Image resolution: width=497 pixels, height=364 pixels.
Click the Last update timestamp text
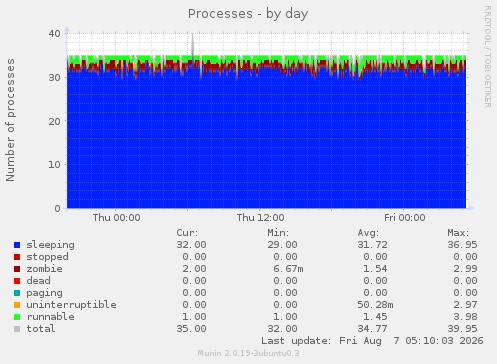372,341
